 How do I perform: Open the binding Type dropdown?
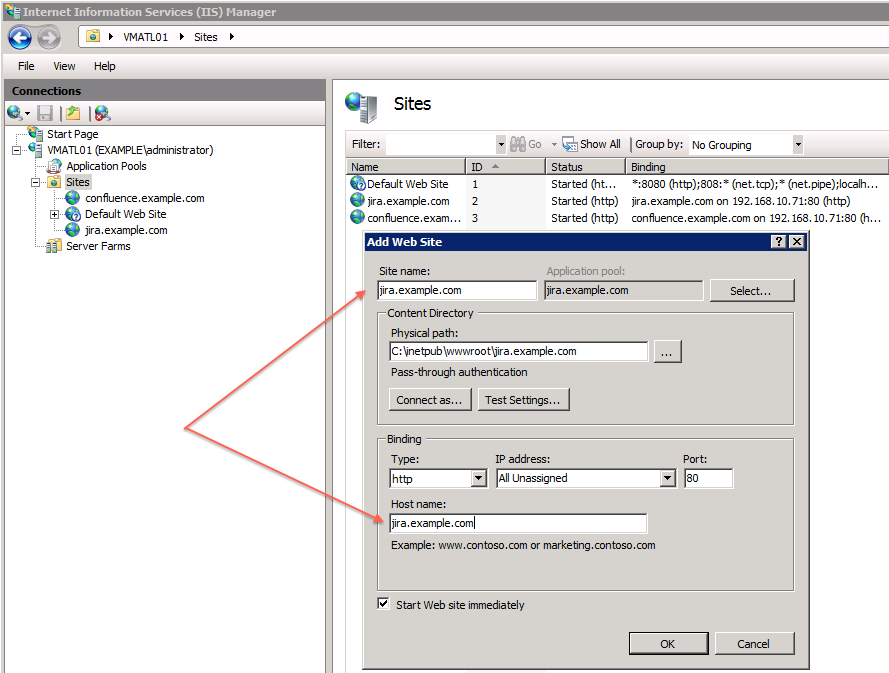[479, 479]
